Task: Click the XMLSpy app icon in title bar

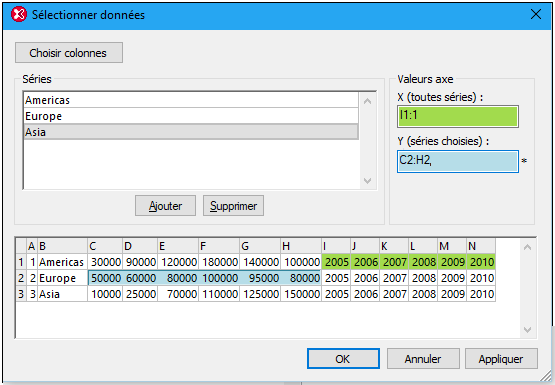Action: [x=19, y=15]
